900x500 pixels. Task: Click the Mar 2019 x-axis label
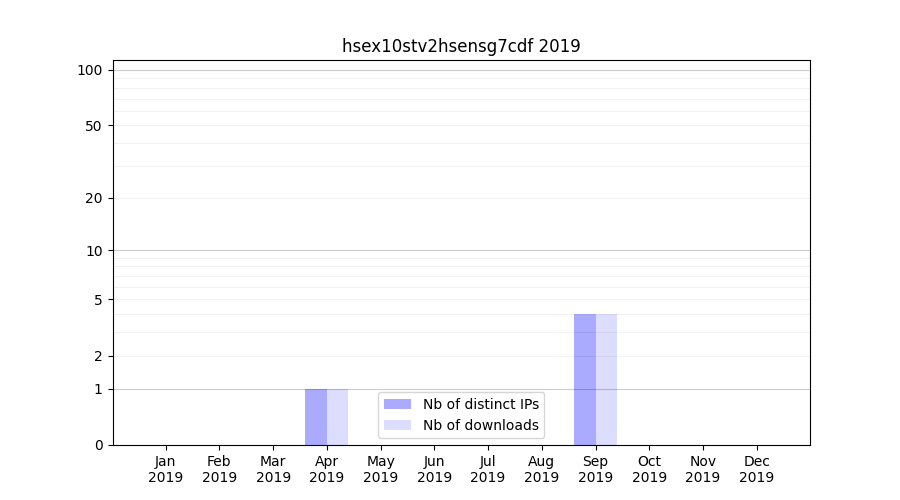[x=273, y=469]
